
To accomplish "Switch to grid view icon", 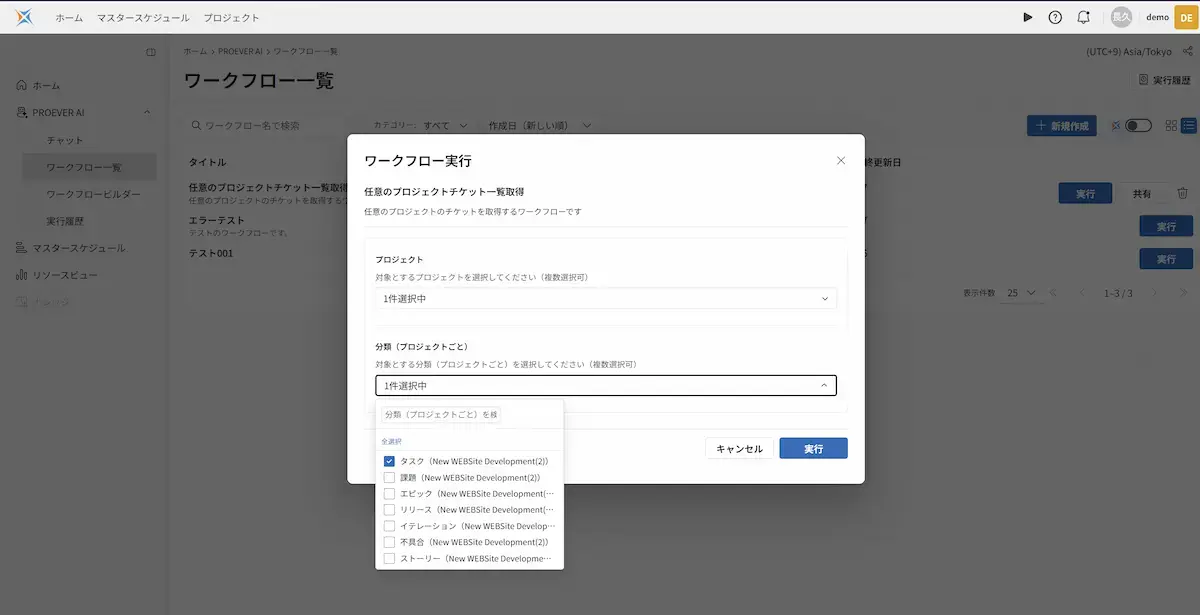I will 1172,126.
